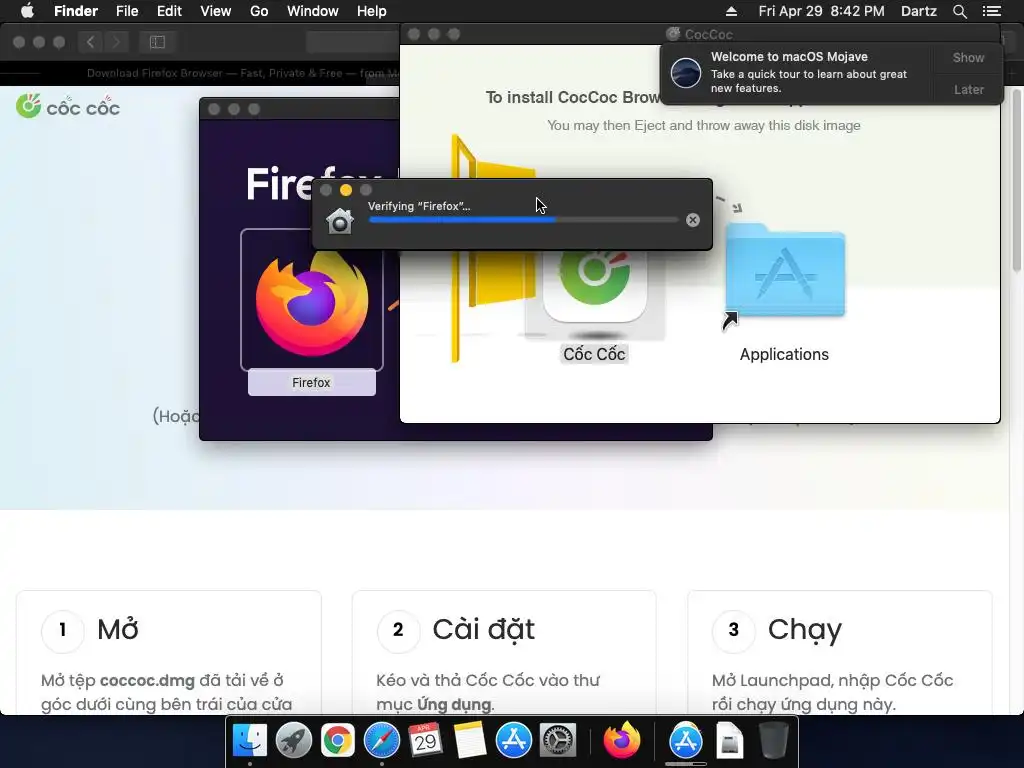Open the Window menu
The height and width of the screenshot is (768, 1024).
[x=313, y=11]
